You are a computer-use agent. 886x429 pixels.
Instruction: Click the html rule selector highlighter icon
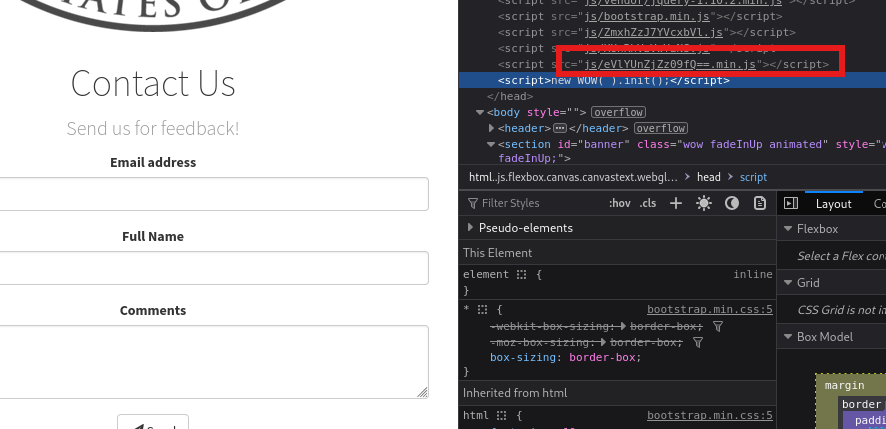[x=501, y=415]
